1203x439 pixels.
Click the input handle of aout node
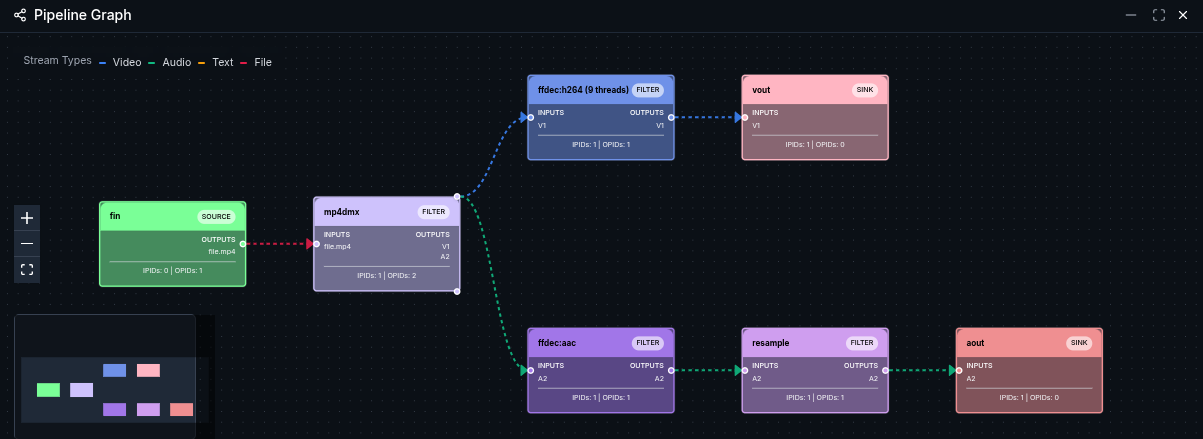pos(958,370)
